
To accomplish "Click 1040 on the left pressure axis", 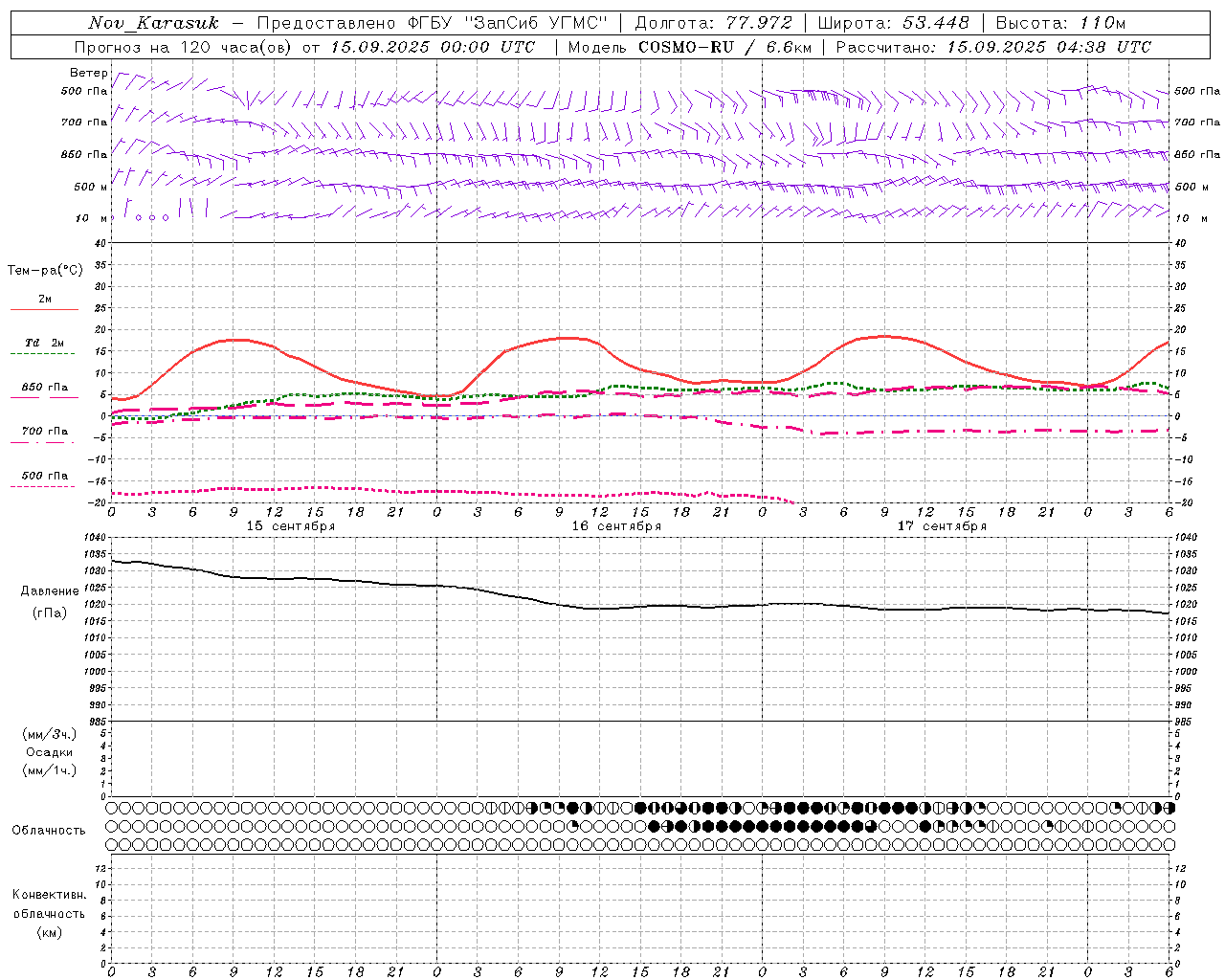I will coord(93,538).
